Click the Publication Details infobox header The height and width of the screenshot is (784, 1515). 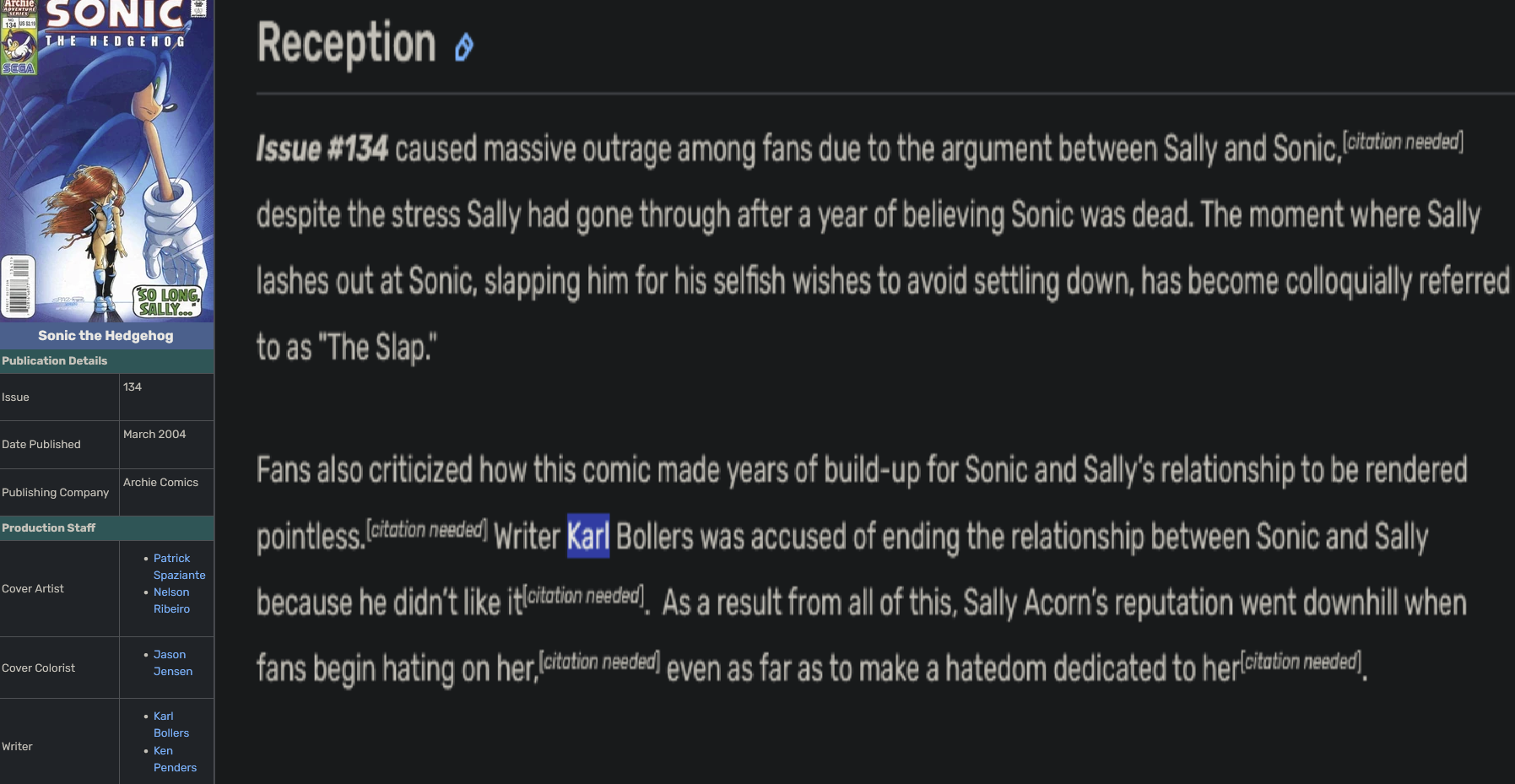tap(55, 360)
